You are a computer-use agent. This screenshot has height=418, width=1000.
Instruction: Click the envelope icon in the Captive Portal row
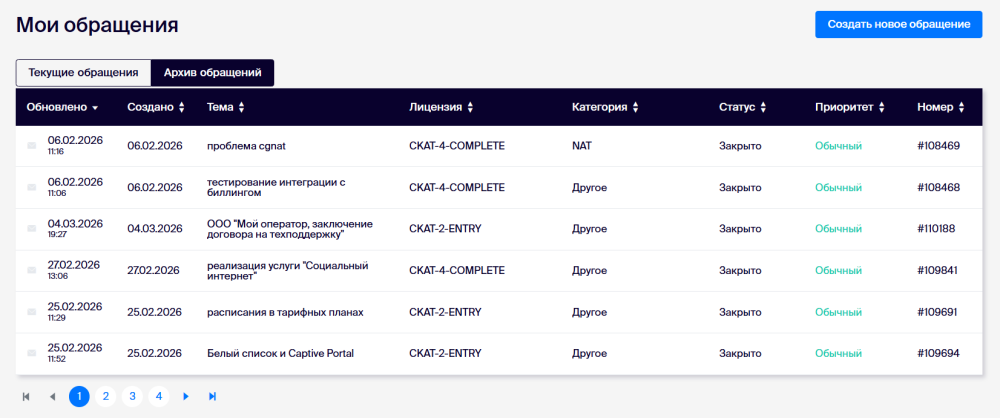31,354
